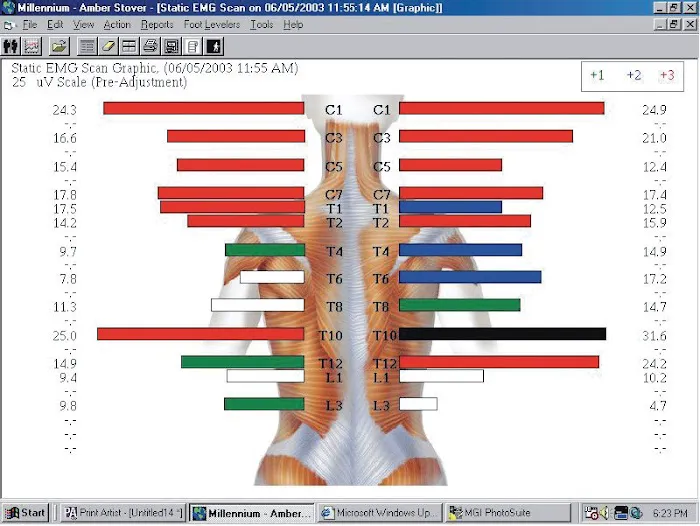700x526 pixels.
Task: Click the graph chart toolbar icon
Action: click(32, 46)
